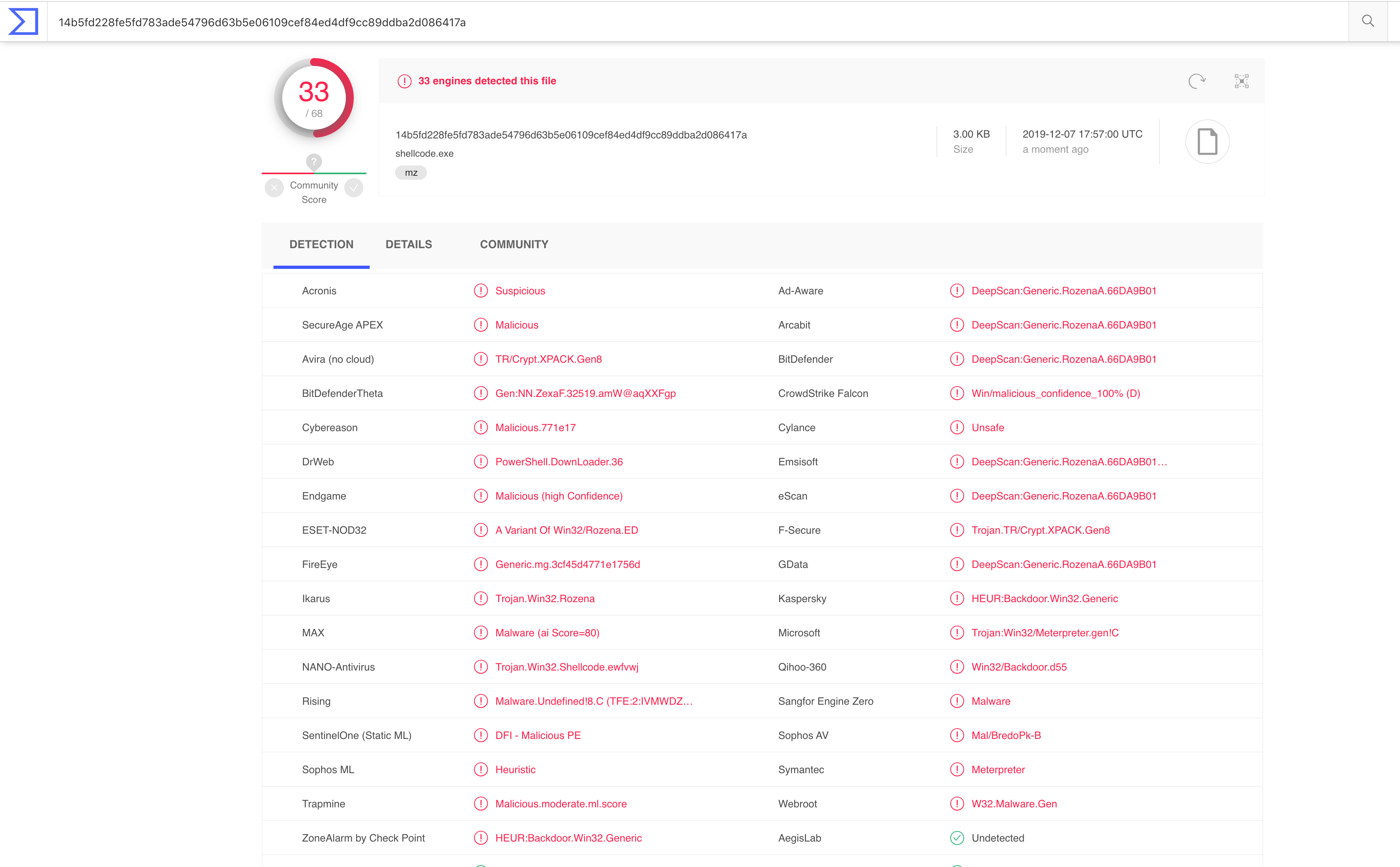Click the Community Score label
The image size is (1400, 867).
(x=314, y=192)
